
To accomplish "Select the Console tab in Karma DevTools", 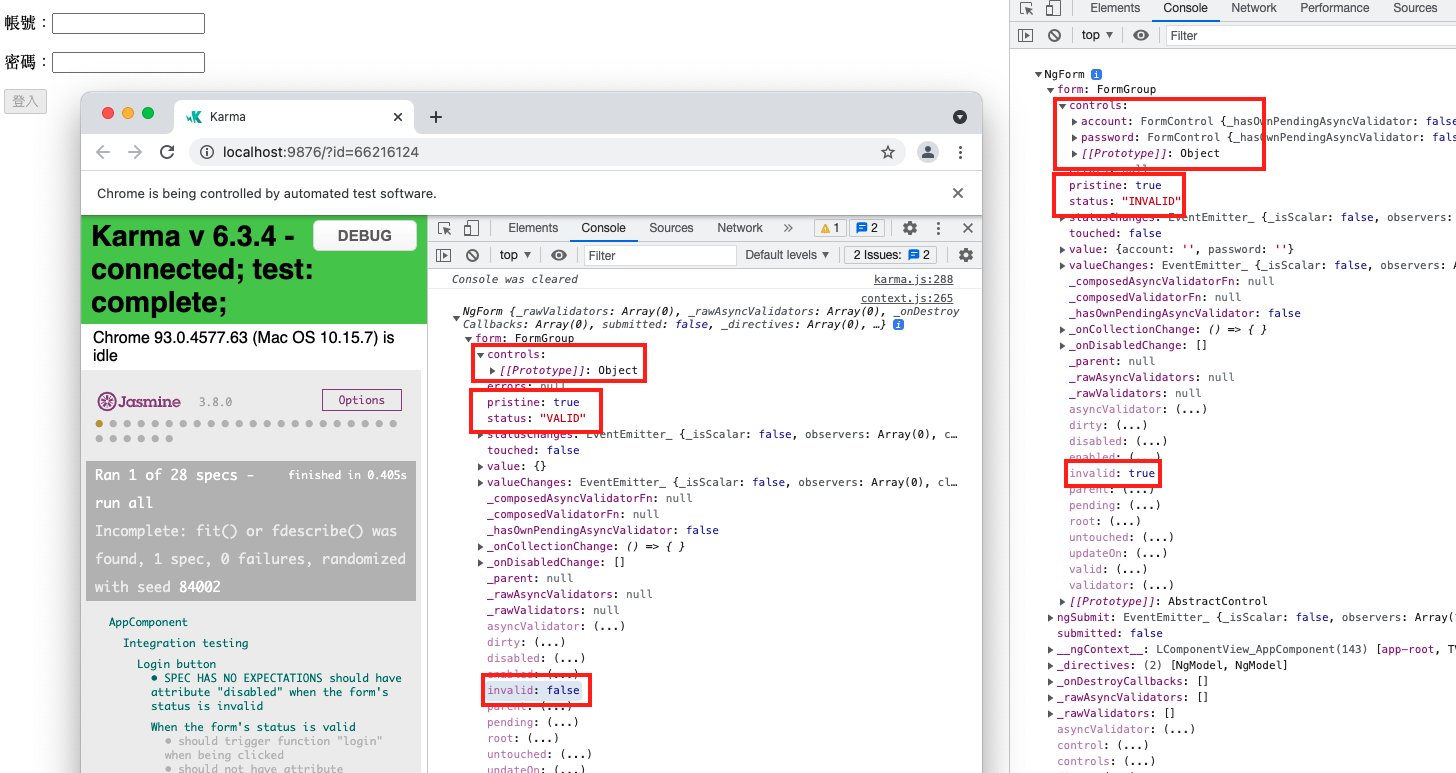I will tap(603, 228).
